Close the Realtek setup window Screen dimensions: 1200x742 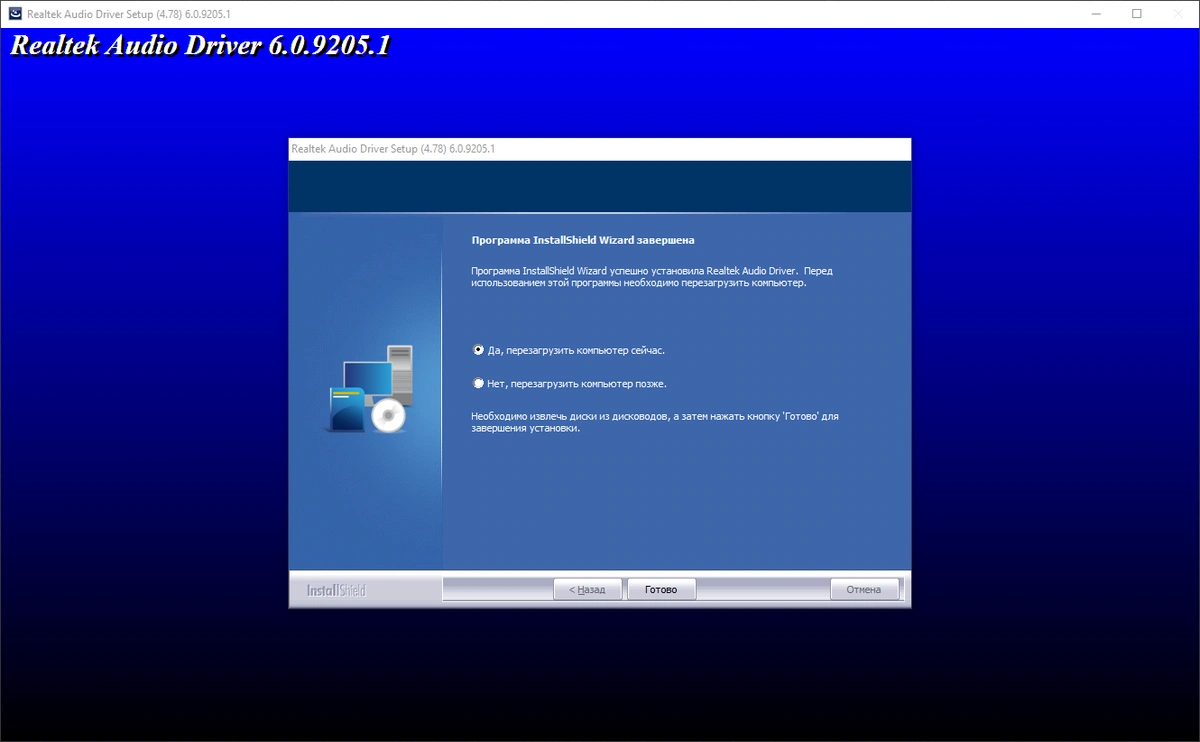tap(1180, 14)
